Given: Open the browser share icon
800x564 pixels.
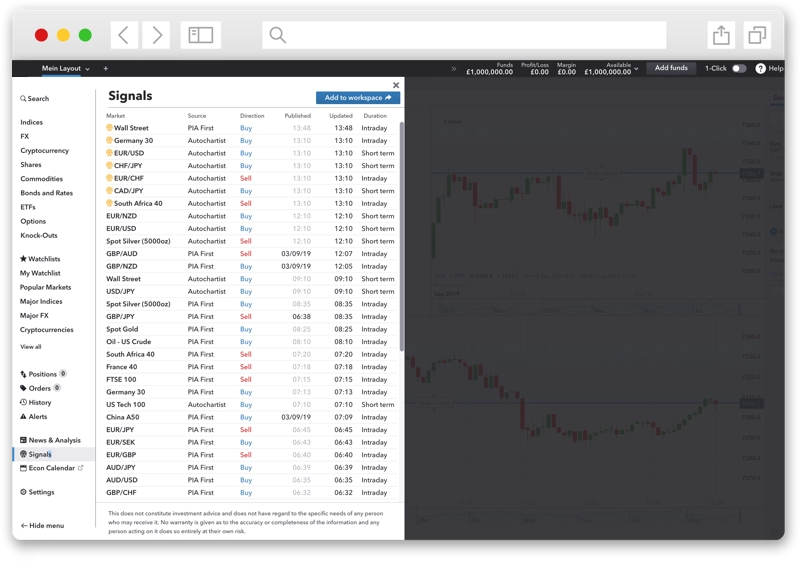Looking at the screenshot, I should tap(720, 35).
